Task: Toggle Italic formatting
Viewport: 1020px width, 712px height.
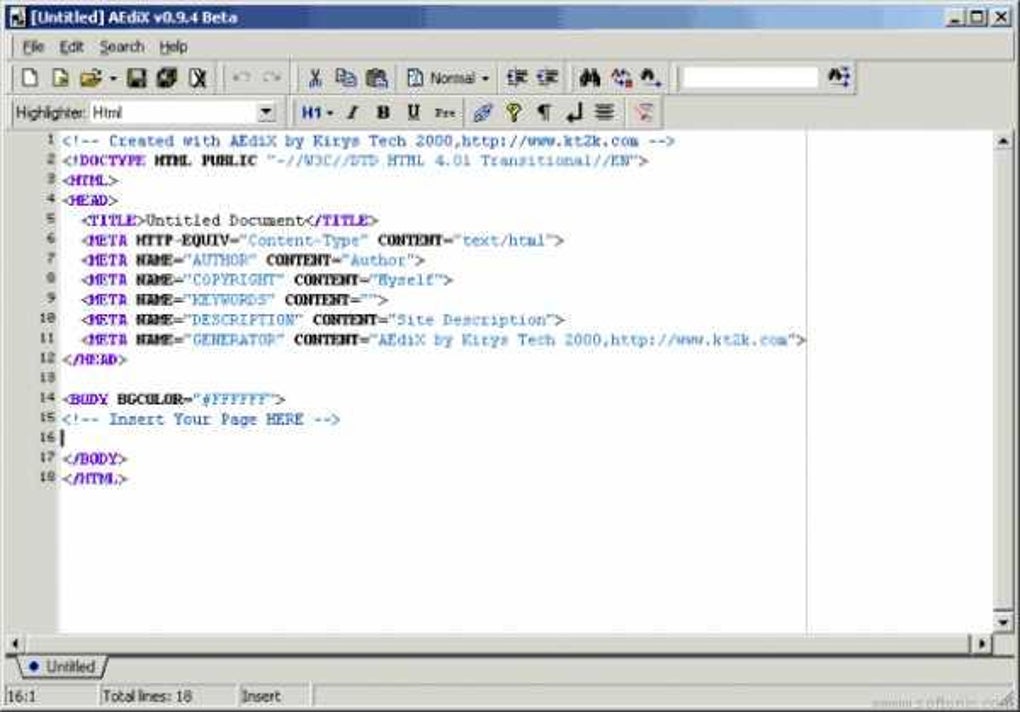Action: [353, 112]
